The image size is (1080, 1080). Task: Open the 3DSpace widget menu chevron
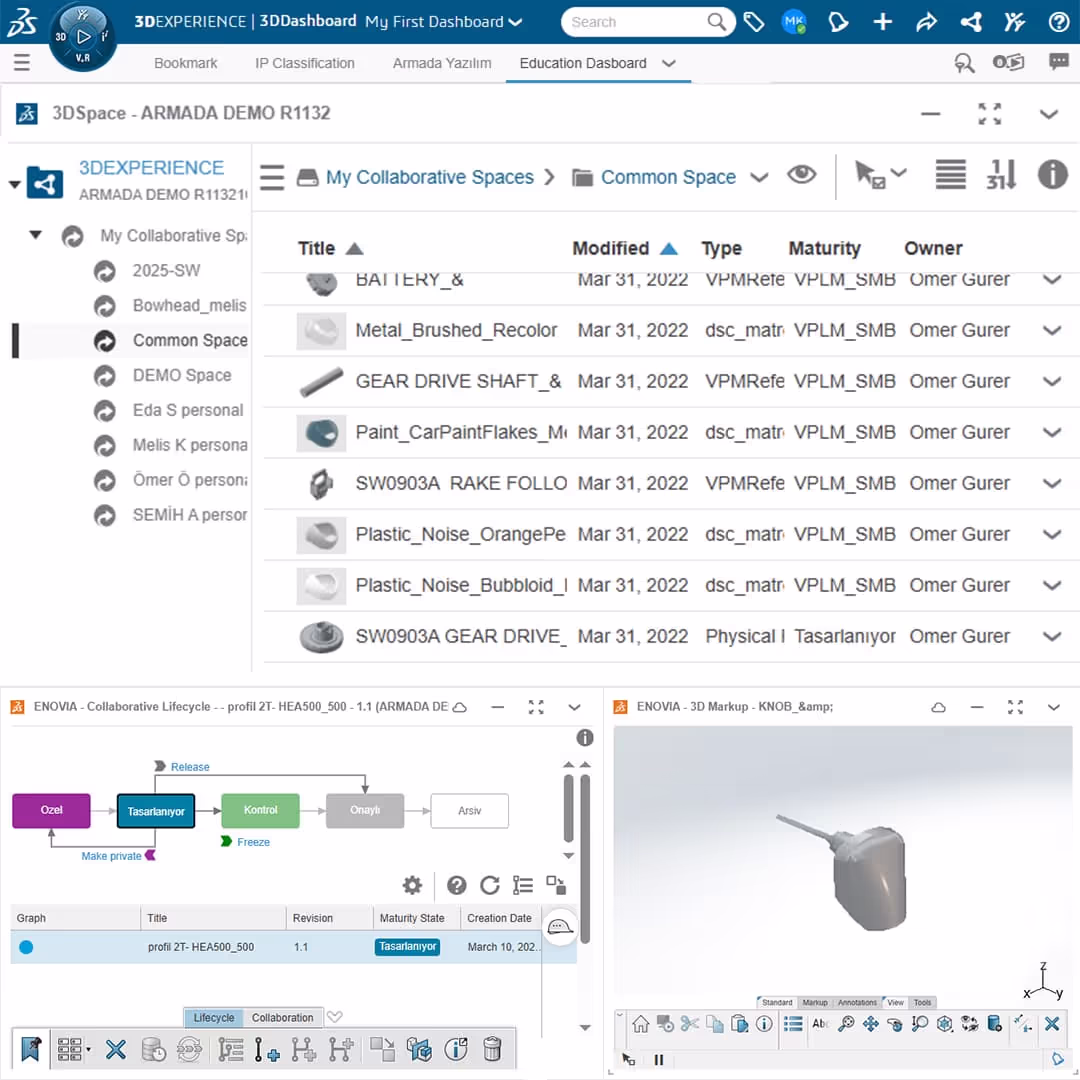(1048, 114)
